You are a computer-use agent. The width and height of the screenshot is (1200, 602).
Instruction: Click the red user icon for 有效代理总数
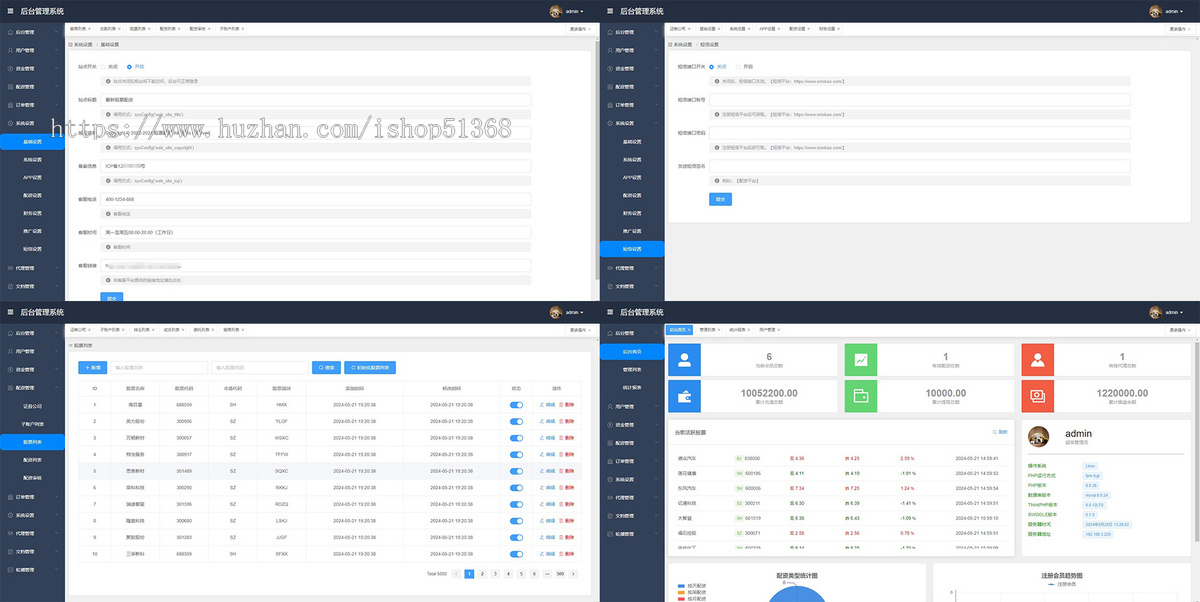coord(1038,359)
